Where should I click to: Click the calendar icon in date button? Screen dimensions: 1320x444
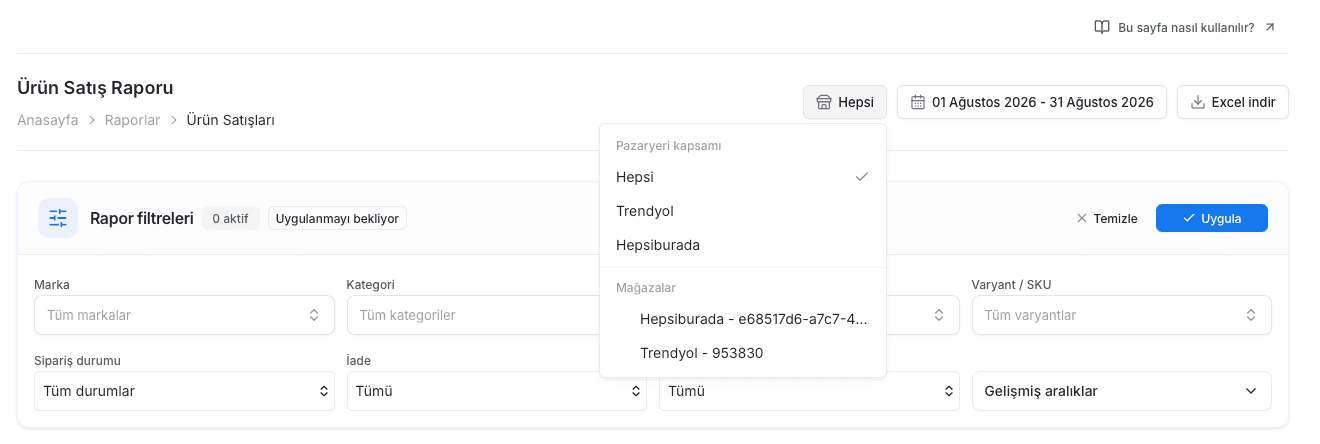[x=918, y=102]
